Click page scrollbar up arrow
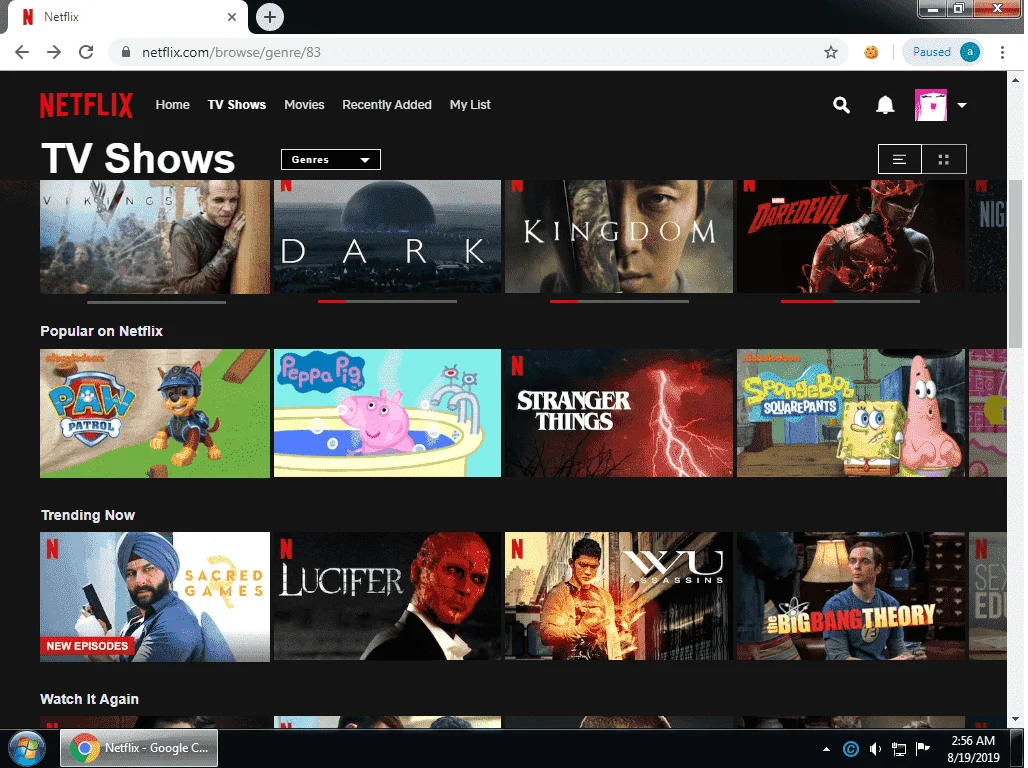 [x=1016, y=79]
